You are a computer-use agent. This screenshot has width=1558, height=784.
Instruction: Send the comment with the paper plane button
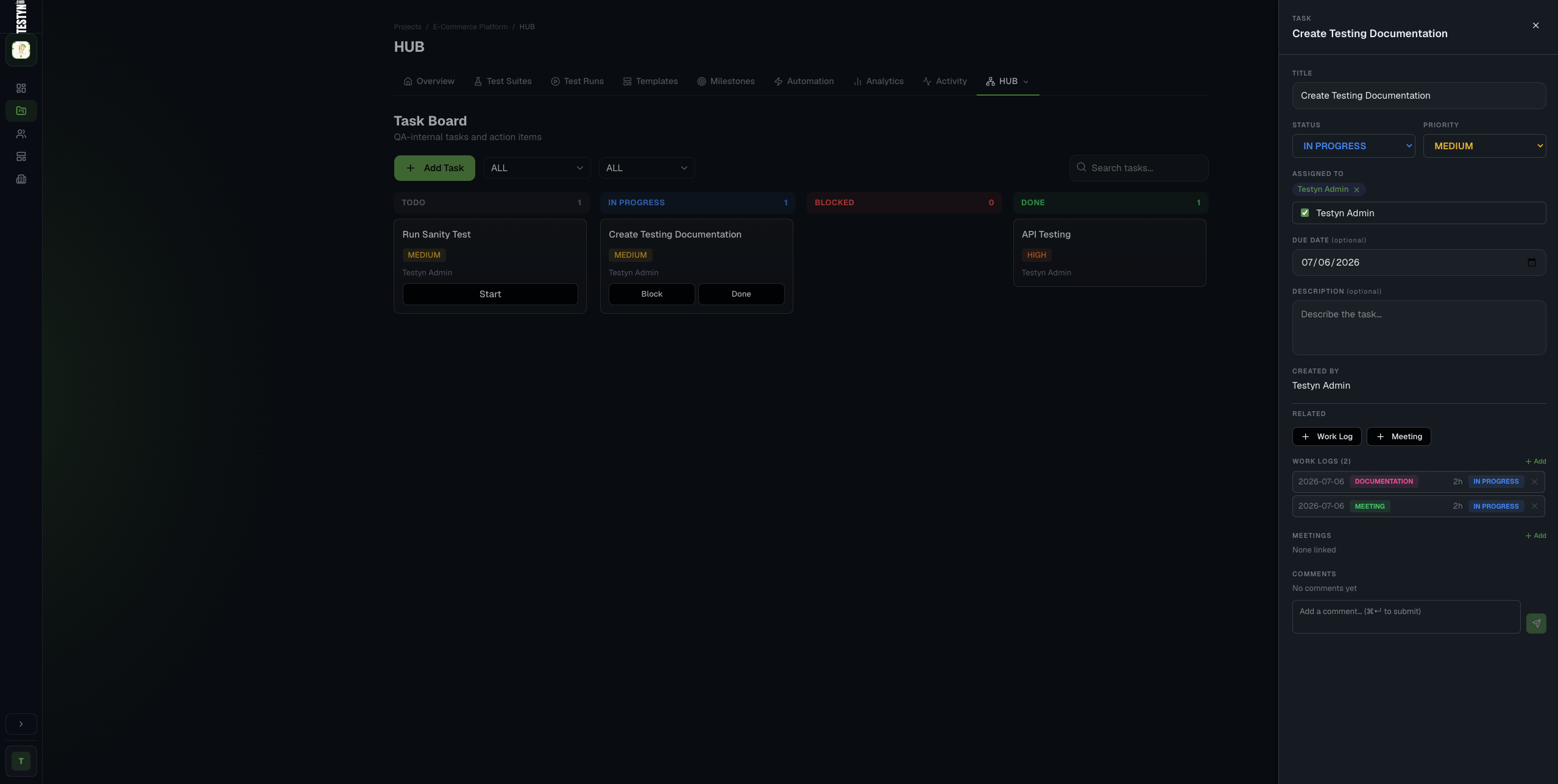click(x=1535, y=623)
